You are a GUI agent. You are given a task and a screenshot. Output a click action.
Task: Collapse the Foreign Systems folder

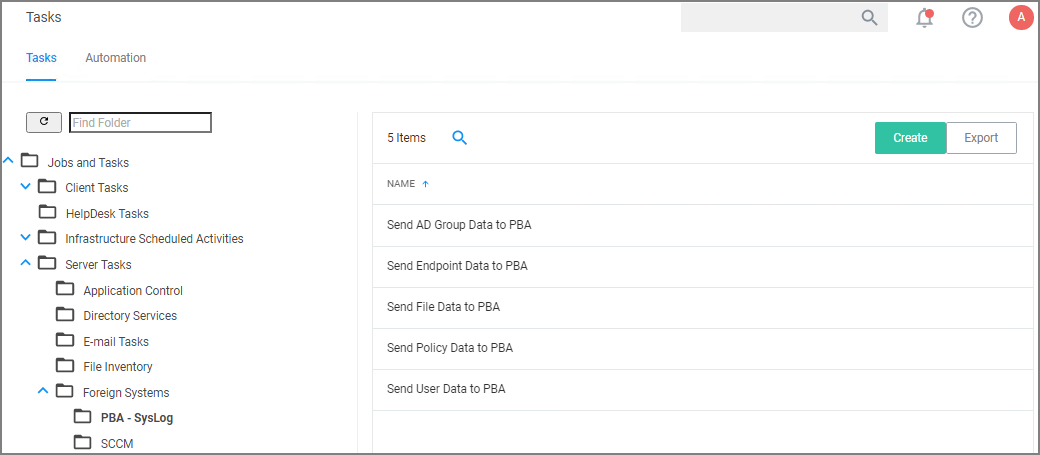(x=43, y=391)
